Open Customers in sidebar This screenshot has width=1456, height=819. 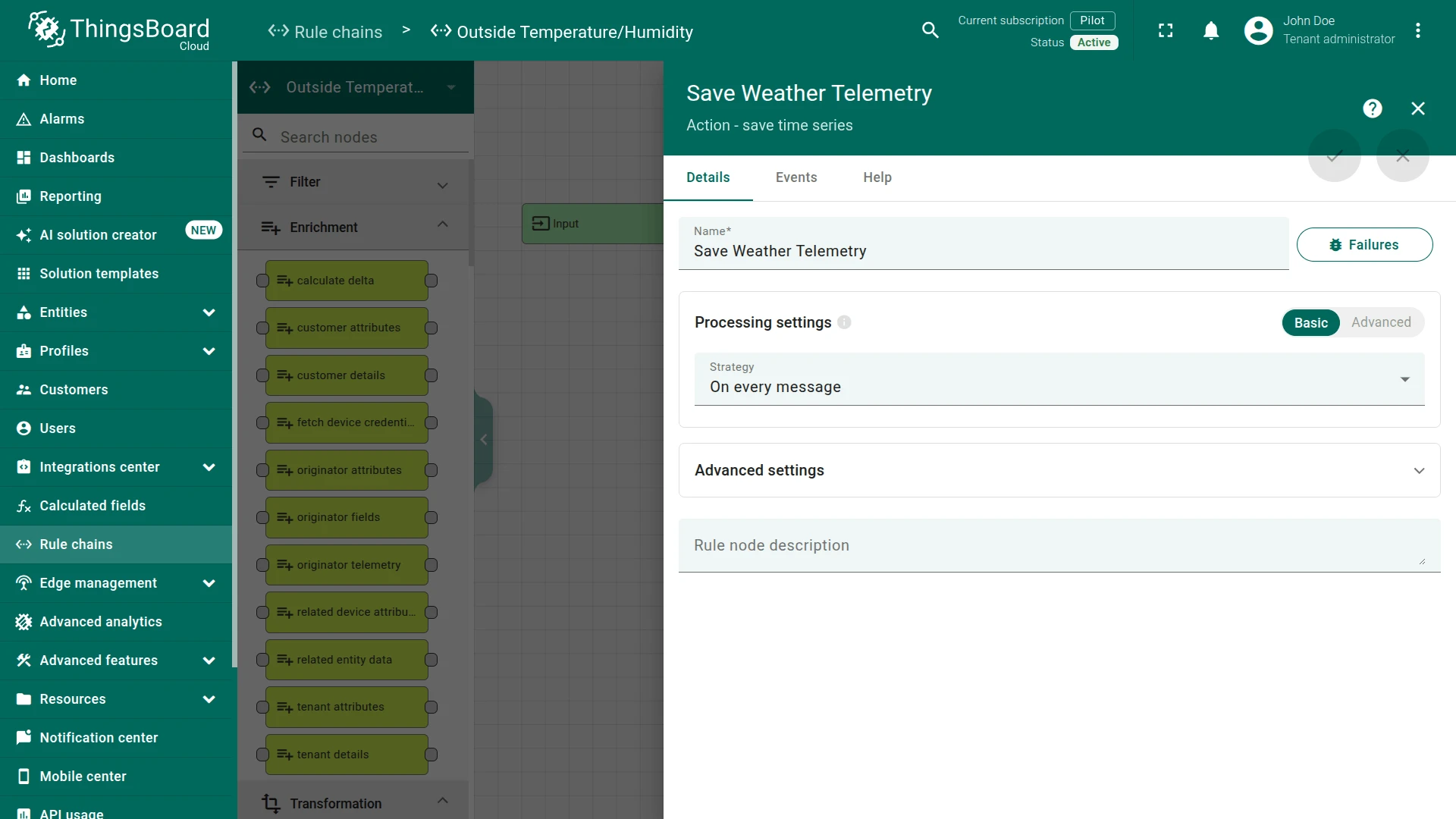click(x=116, y=390)
